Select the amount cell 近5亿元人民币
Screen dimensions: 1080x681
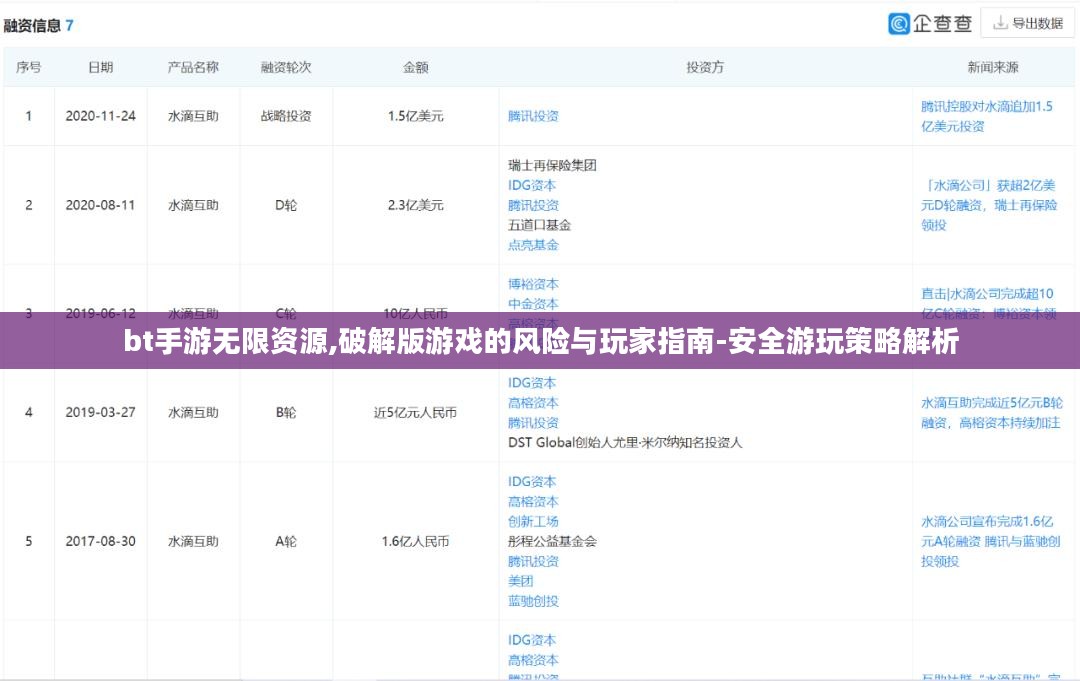[x=415, y=412]
